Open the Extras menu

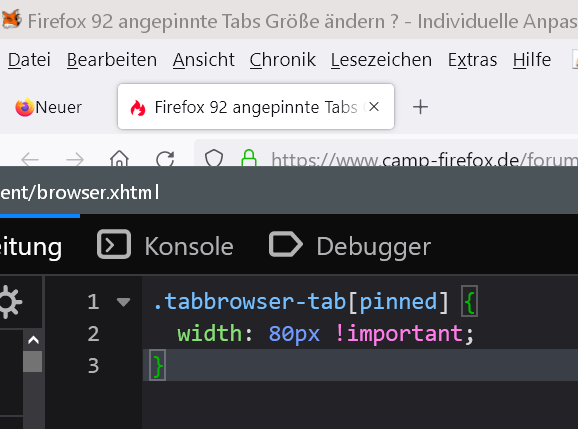pyautogui.click(x=472, y=60)
